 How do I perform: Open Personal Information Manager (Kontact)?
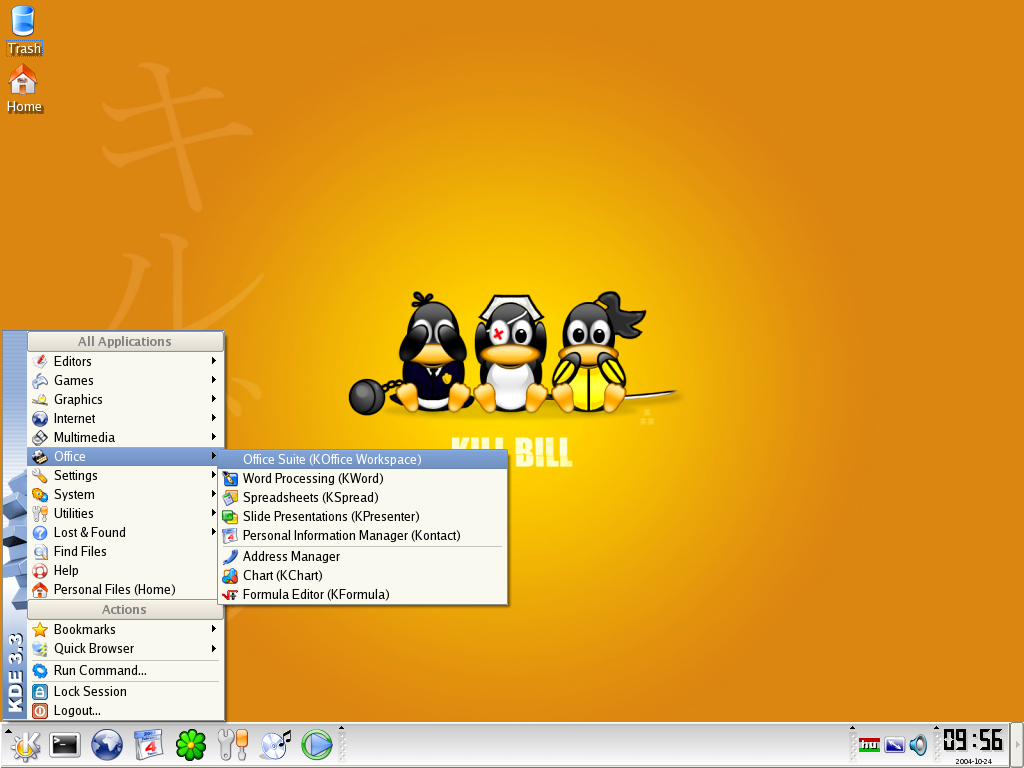(362, 535)
